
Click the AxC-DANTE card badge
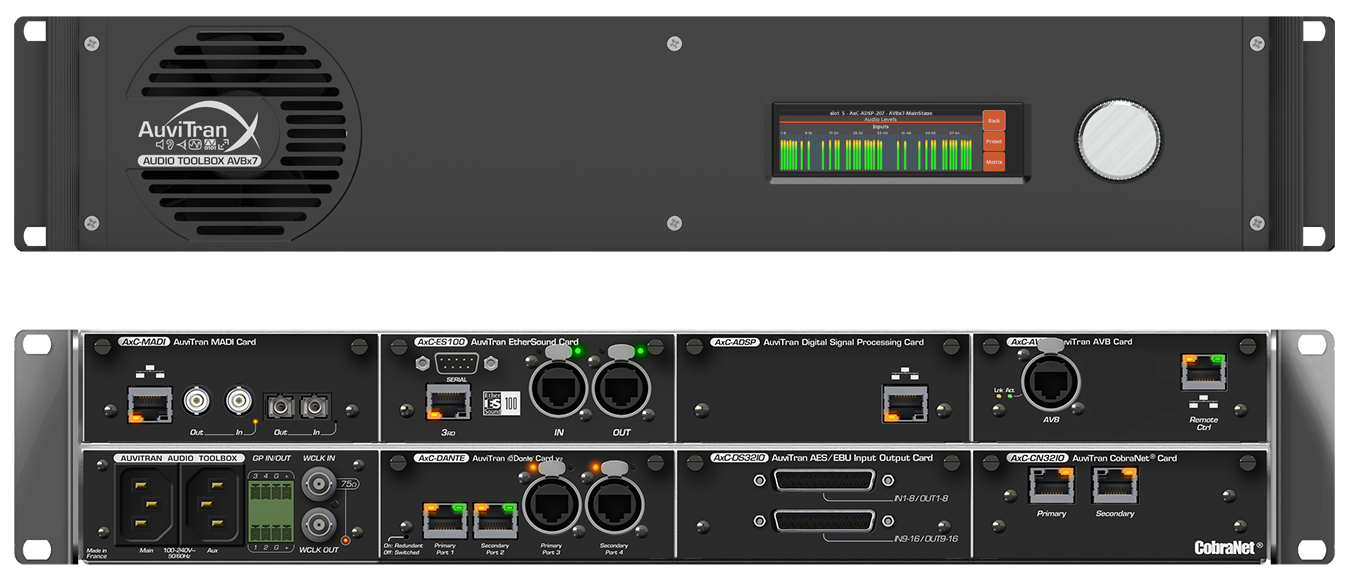[x=440, y=458]
